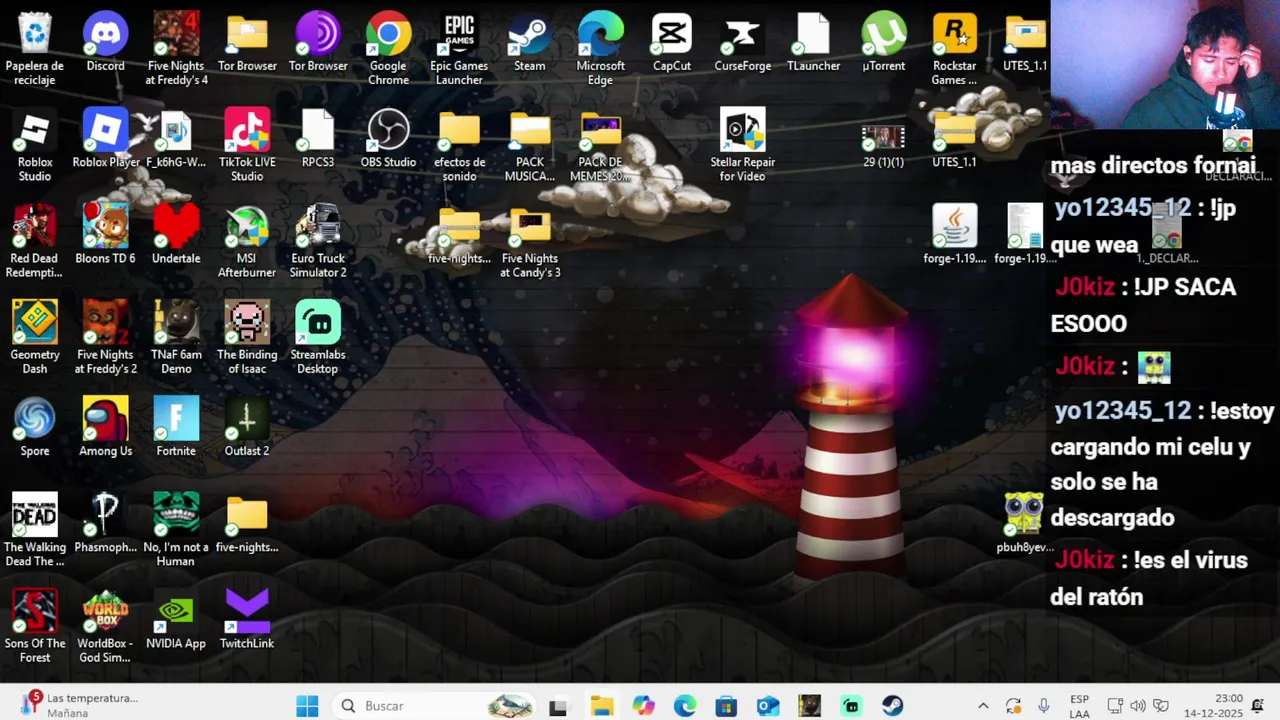The width and height of the screenshot is (1280, 720).
Task: Open Stellar Repair for Video shortcut
Action: [743, 146]
